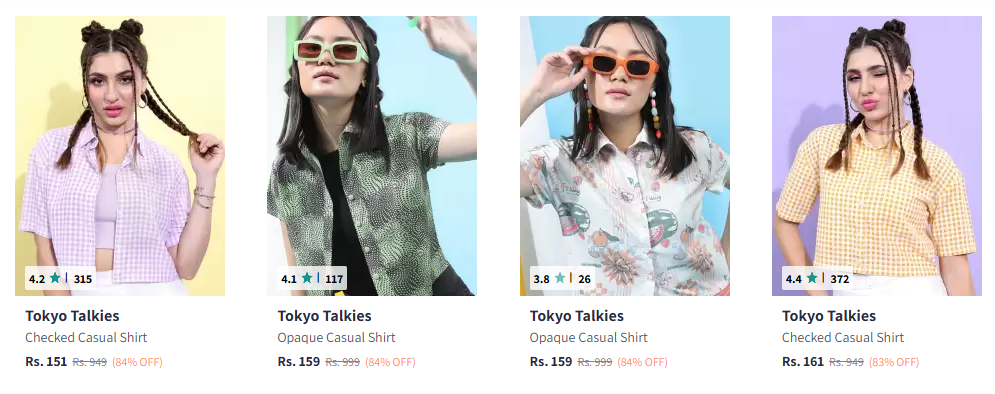This screenshot has width=995, height=394.
Task: Open the white fruit-print shirt product image
Action: (x=624, y=155)
